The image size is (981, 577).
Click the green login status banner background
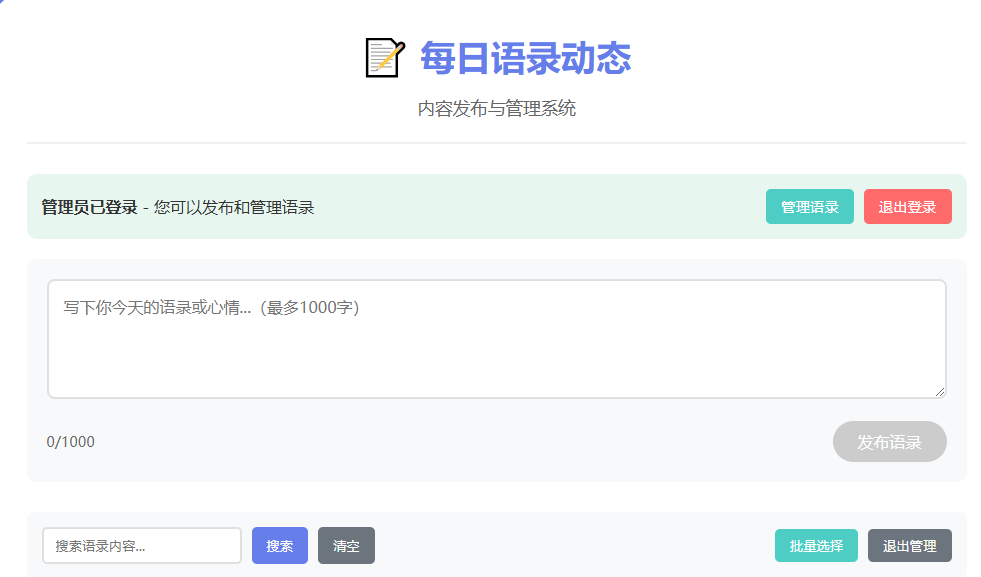pos(540,207)
